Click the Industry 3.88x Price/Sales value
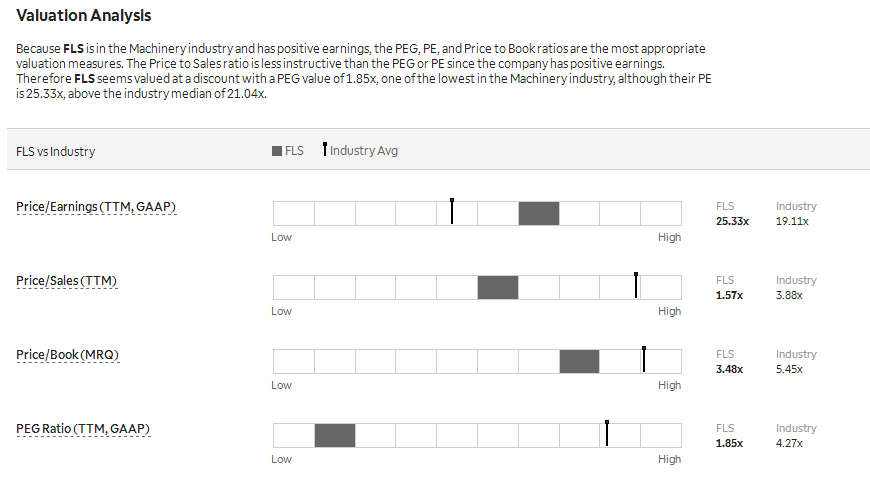This screenshot has height=493, width=870. (789, 295)
